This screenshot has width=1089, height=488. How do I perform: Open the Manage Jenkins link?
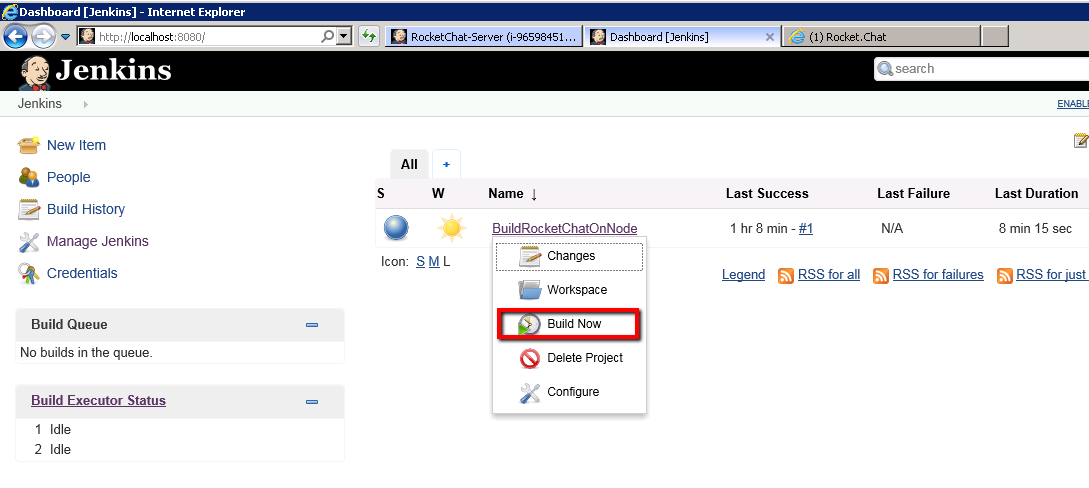98,241
